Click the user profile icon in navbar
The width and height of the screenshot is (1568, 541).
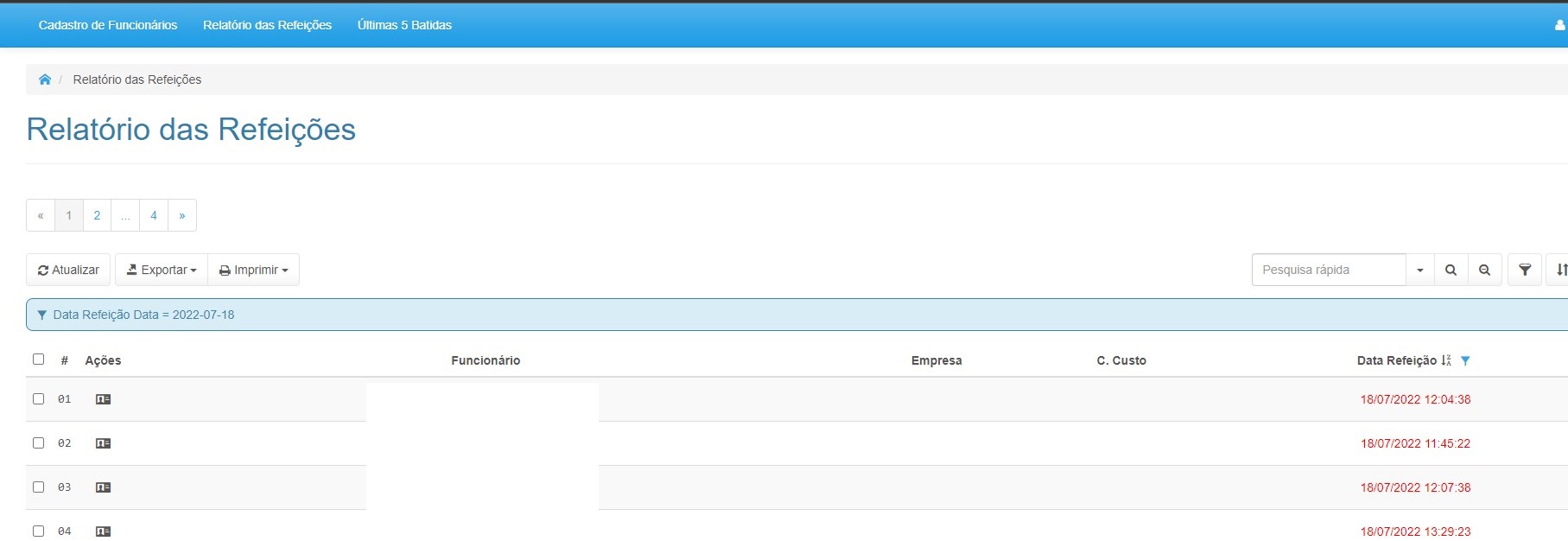tap(1559, 25)
